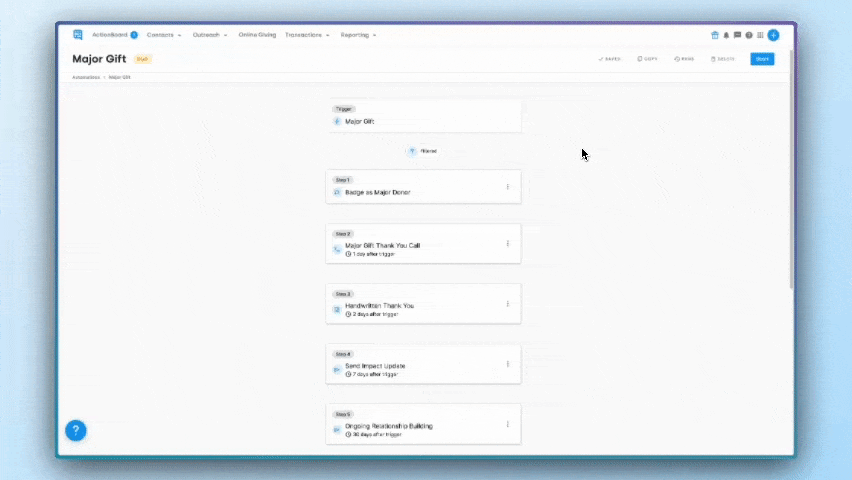Open options menu for Send Impact Update
This screenshot has height=480, width=852.
[x=508, y=364]
